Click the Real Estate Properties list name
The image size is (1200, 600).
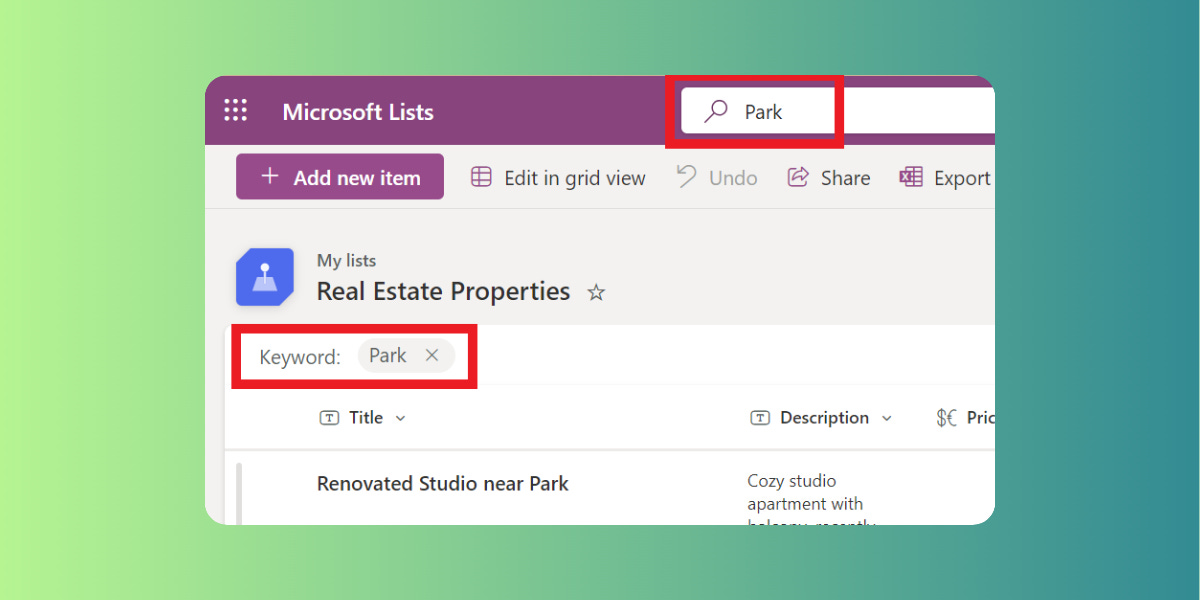[443, 291]
